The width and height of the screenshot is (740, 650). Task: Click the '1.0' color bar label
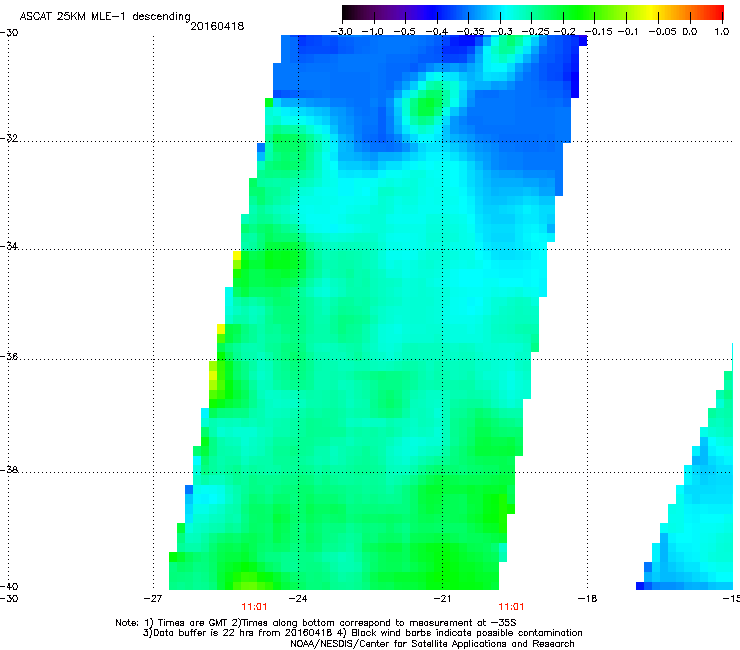point(722,32)
